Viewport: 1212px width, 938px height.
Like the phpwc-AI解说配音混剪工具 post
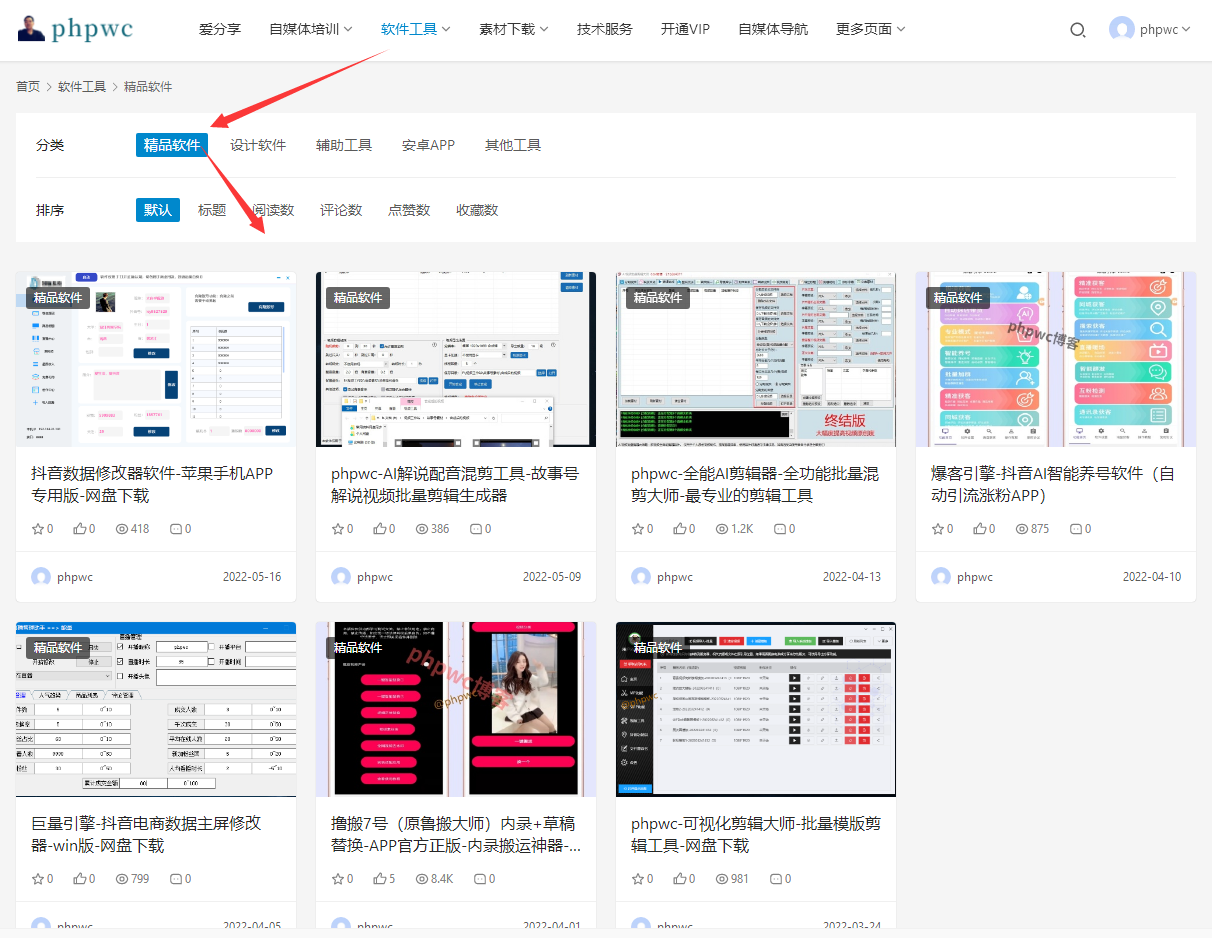(x=380, y=529)
